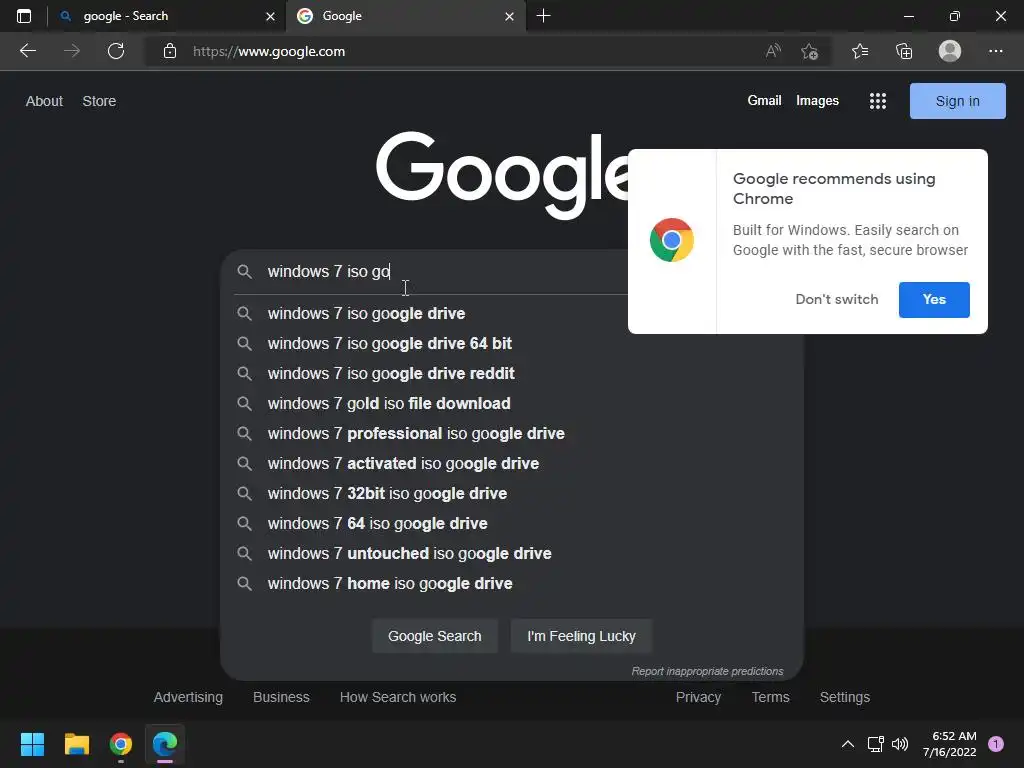Open the network status tray icon
Viewport: 1024px width, 768px height.
coord(875,744)
